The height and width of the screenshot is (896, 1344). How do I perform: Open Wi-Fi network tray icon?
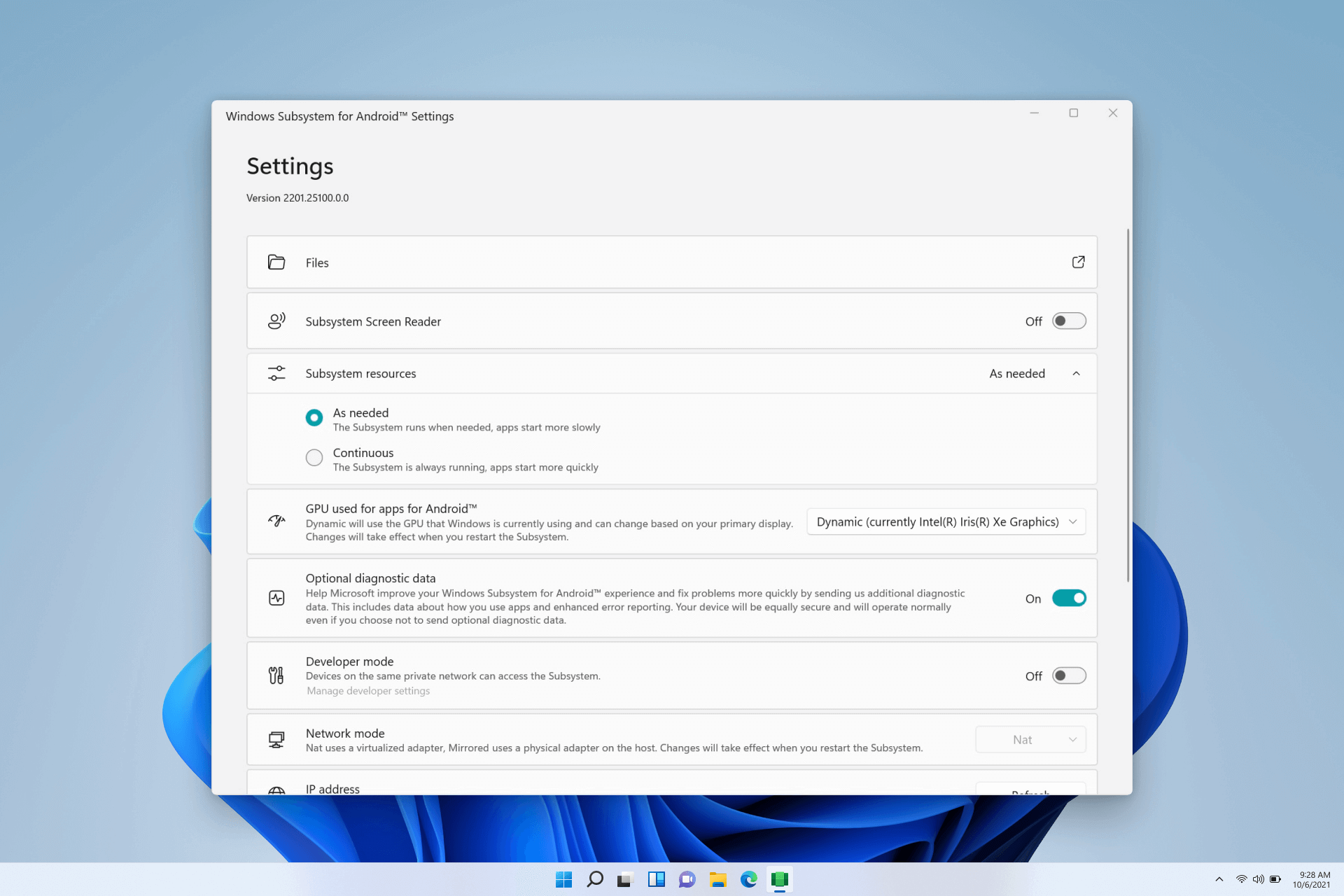[x=1241, y=879]
